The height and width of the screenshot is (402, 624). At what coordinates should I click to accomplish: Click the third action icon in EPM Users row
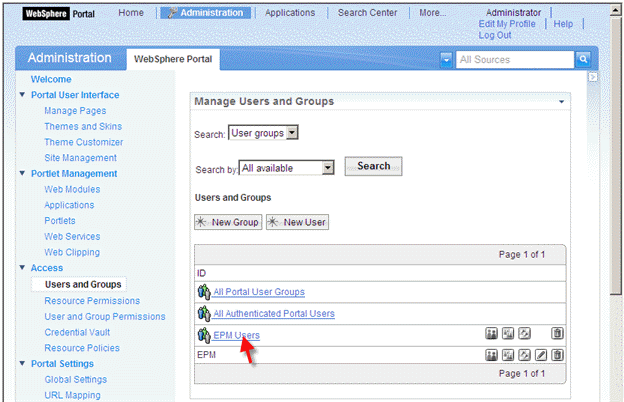(524, 334)
